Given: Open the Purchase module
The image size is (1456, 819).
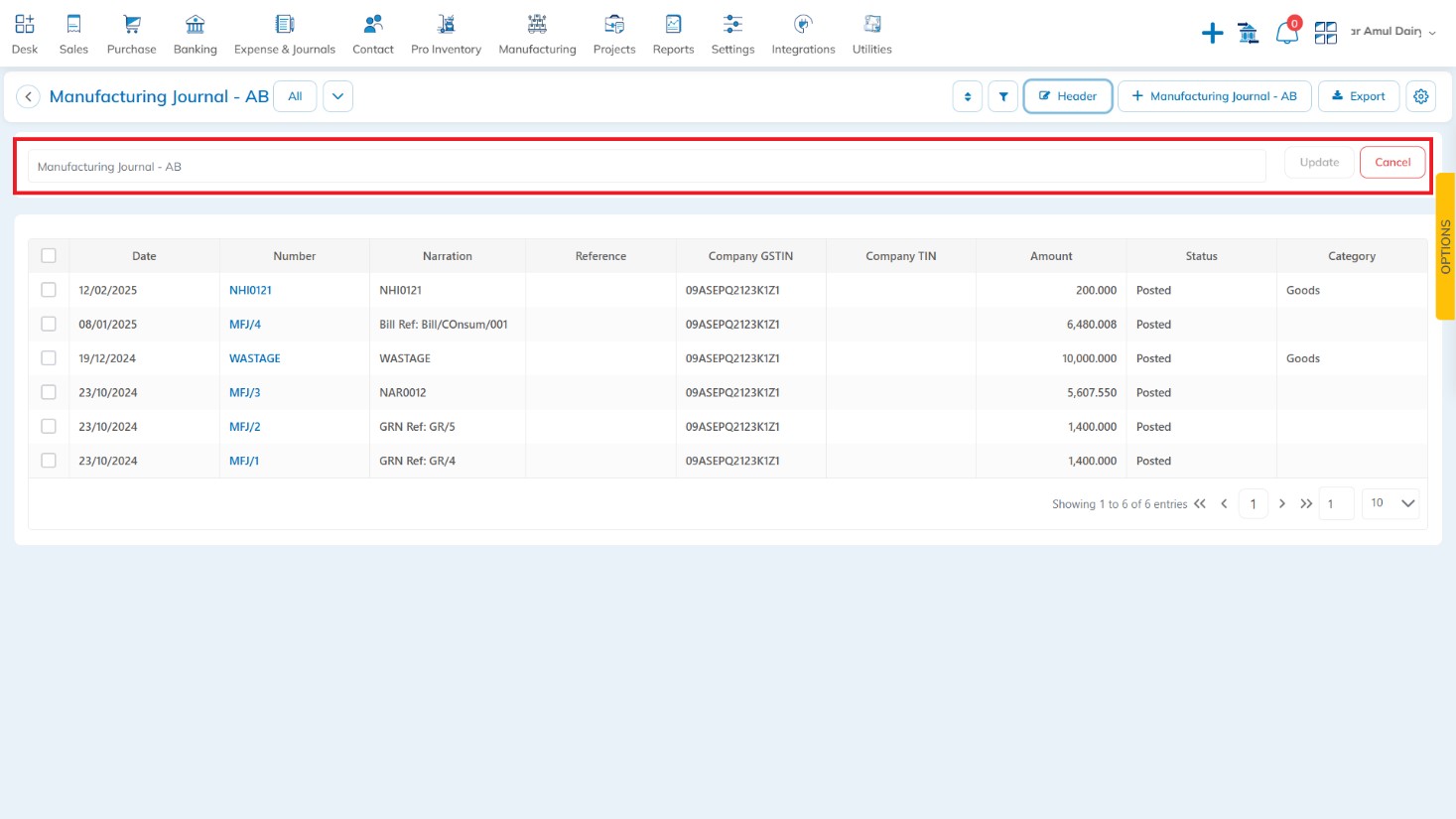Looking at the screenshot, I should point(131,34).
